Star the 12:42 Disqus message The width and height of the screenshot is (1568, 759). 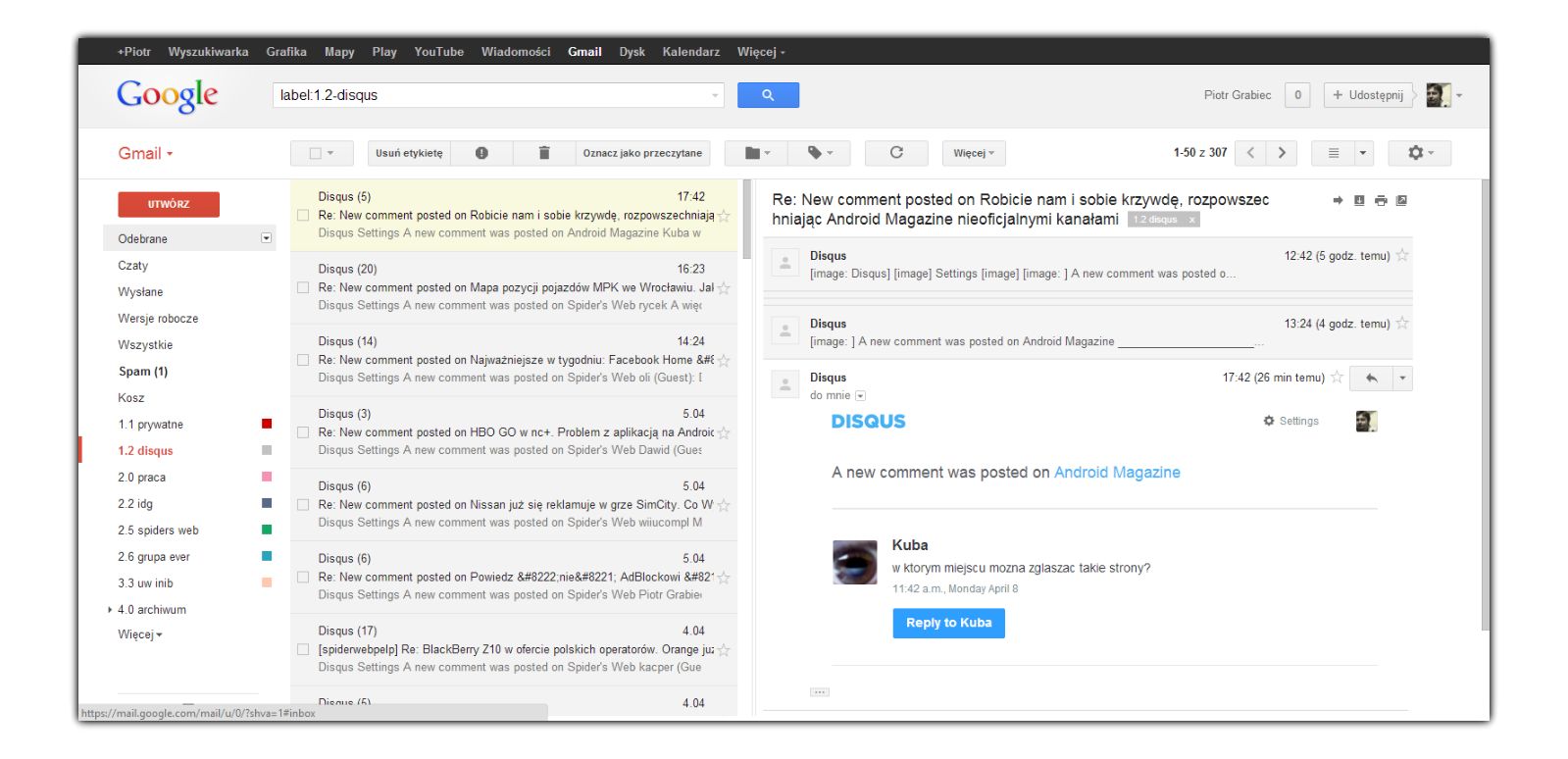(1402, 255)
